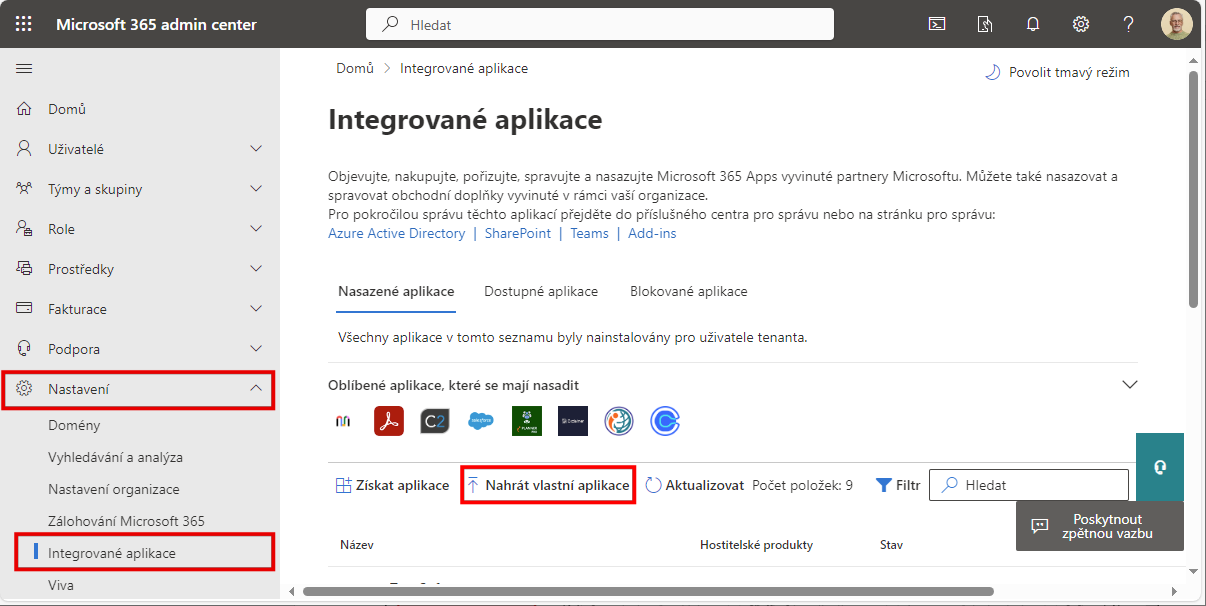Collapse Oblíbené aplikace section chevron
The height and width of the screenshot is (606, 1206).
[1130, 385]
